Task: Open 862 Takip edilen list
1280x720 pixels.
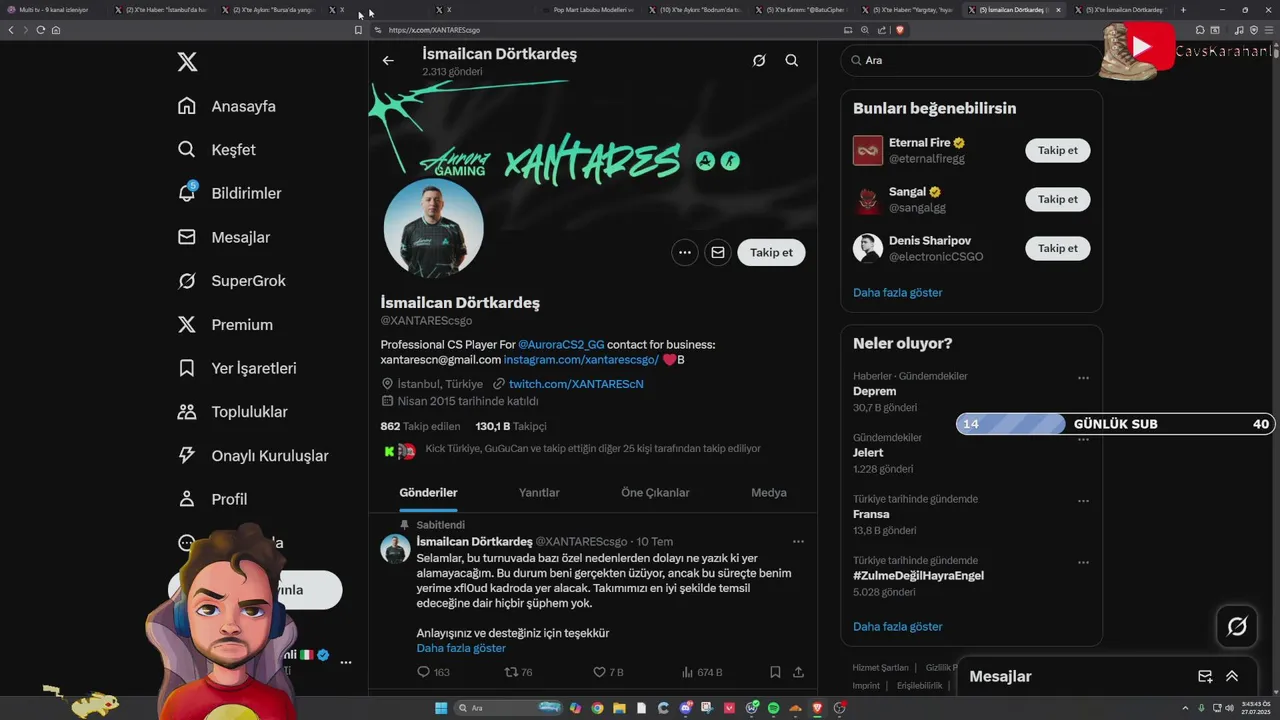Action: point(420,426)
